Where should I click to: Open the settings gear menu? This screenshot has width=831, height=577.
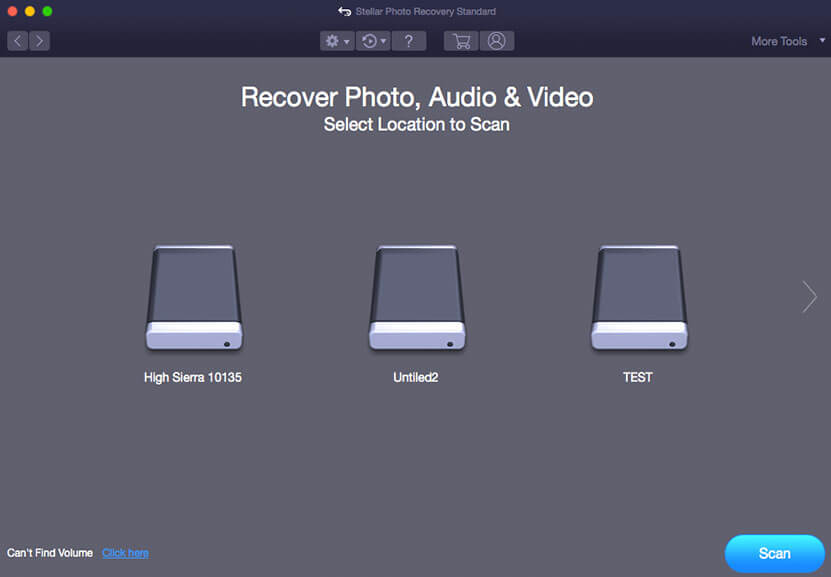337,41
